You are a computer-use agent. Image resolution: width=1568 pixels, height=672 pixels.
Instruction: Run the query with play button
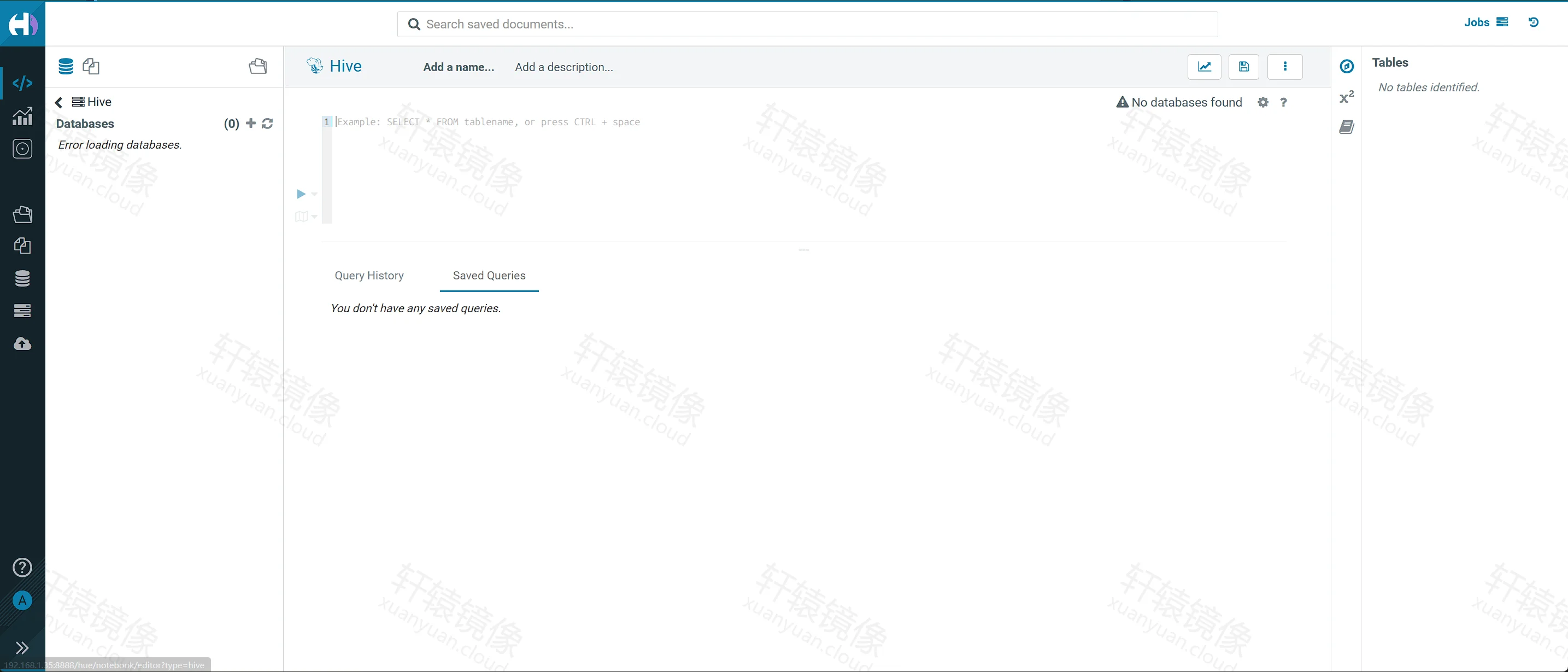(301, 194)
